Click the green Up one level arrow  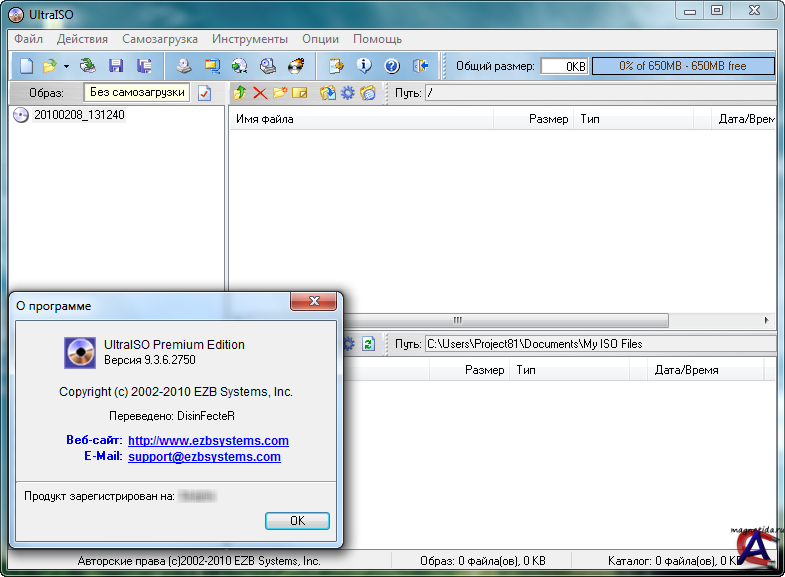point(239,93)
